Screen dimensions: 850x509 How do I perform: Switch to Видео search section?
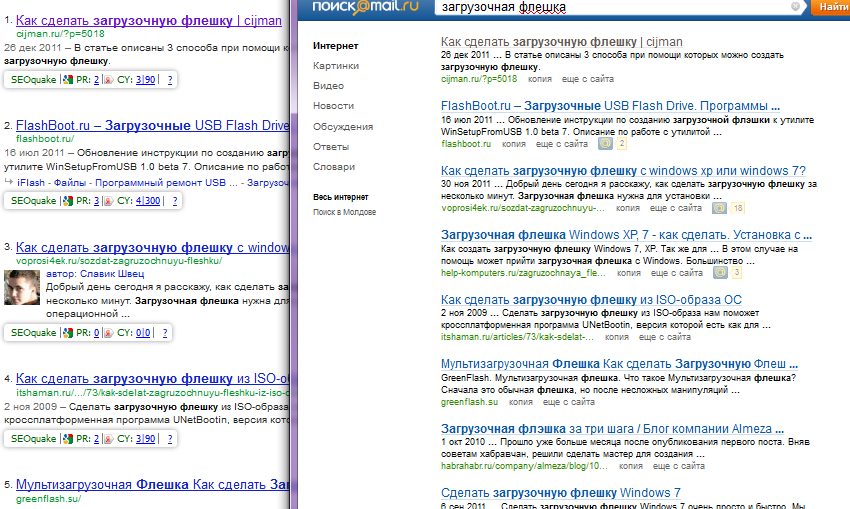click(328, 86)
